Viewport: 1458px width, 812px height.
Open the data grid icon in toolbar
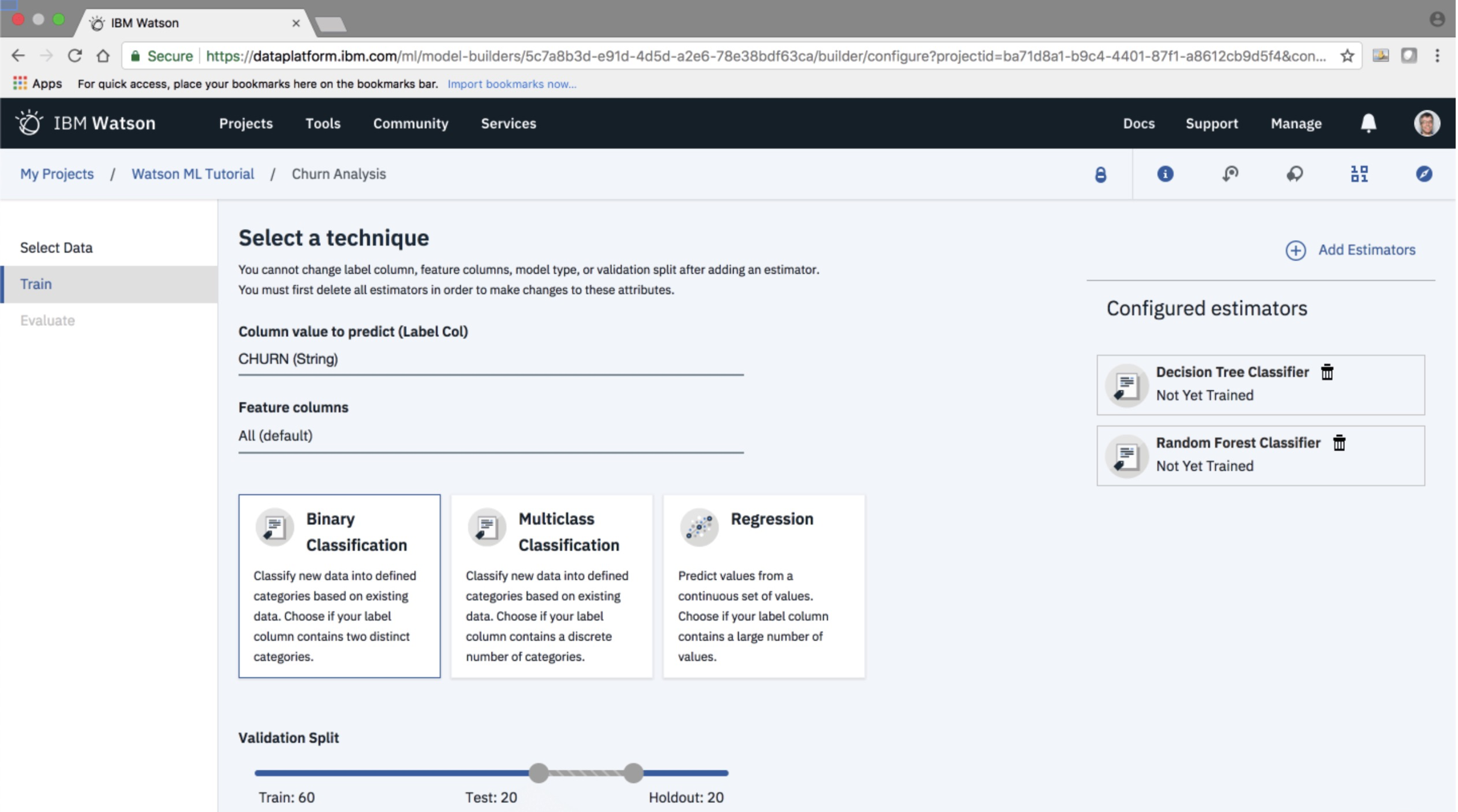[x=1359, y=174]
